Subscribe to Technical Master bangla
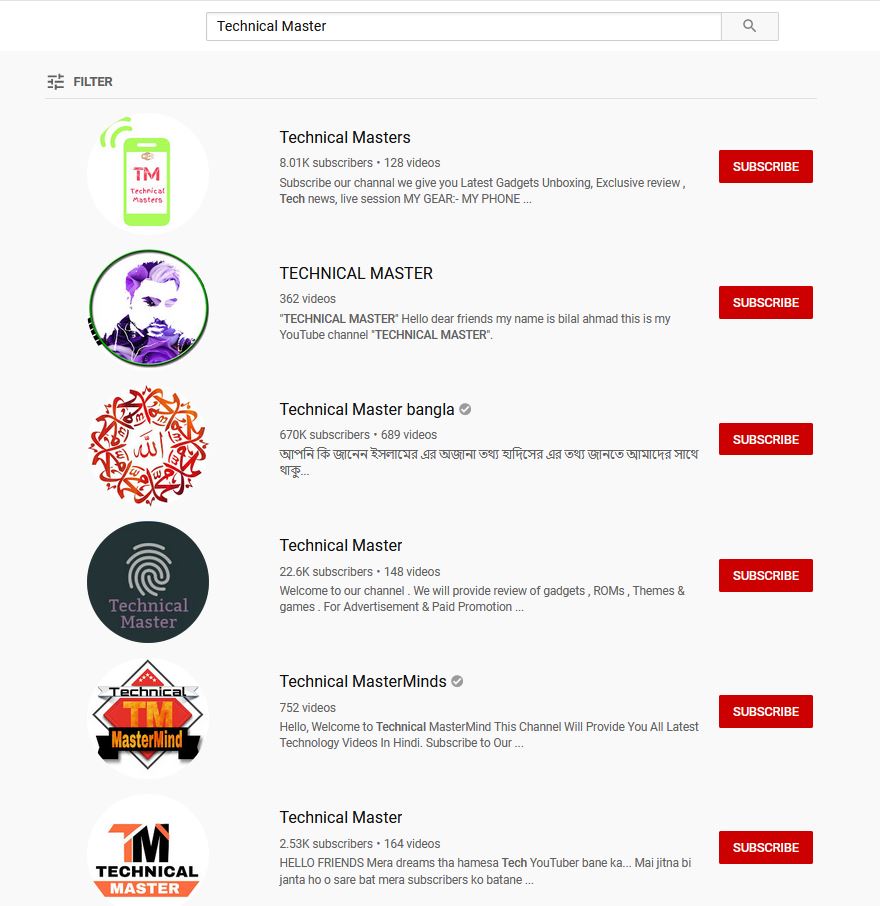 pyautogui.click(x=766, y=439)
